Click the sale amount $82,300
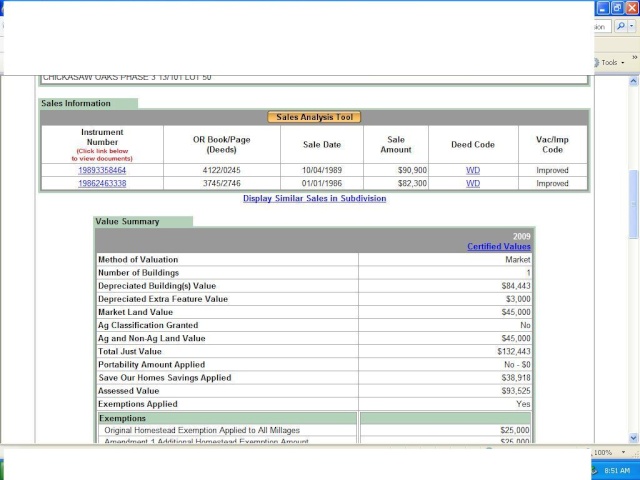 coord(412,183)
